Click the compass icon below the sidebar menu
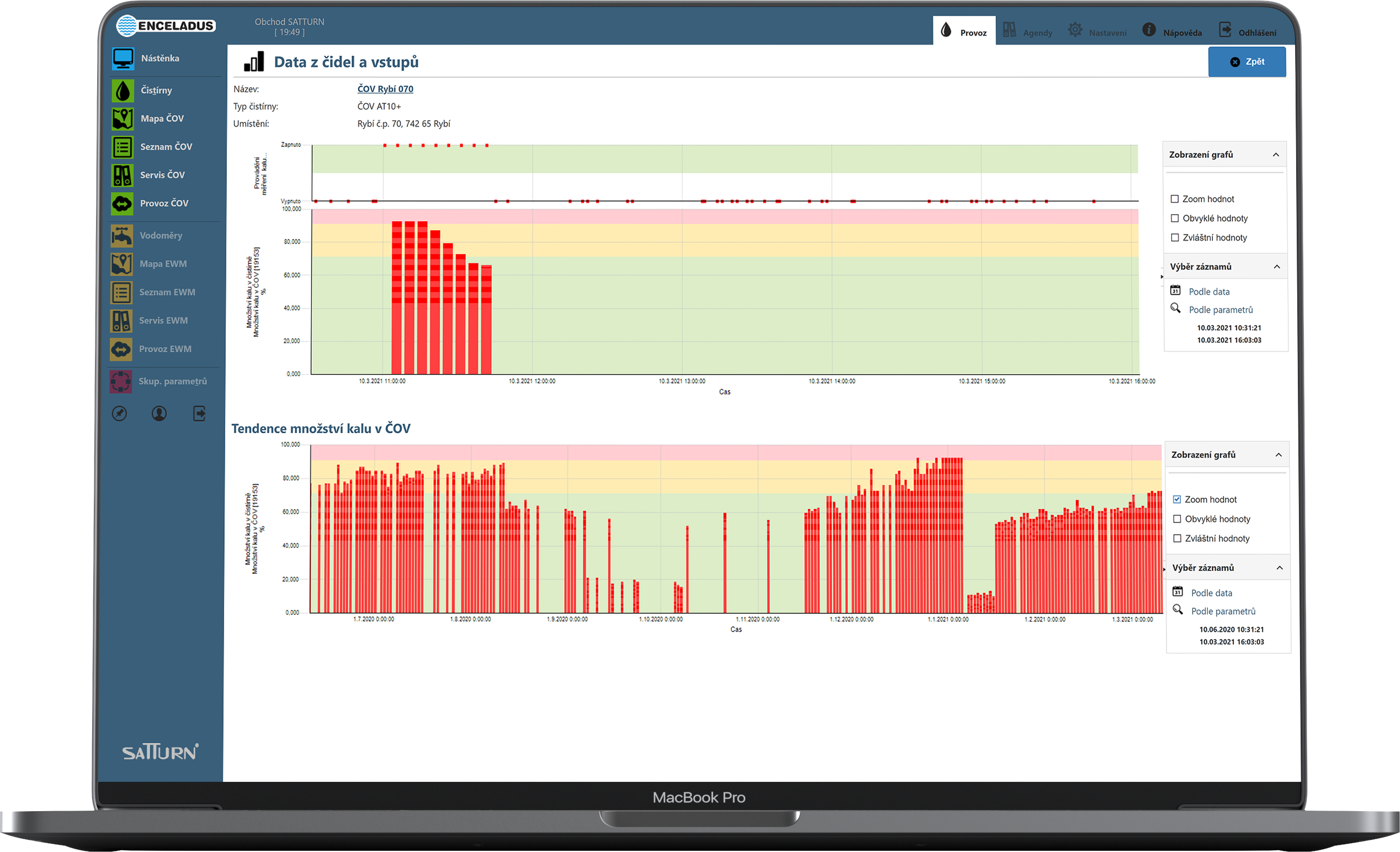The width and height of the screenshot is (1400, 852). [119, 413]
